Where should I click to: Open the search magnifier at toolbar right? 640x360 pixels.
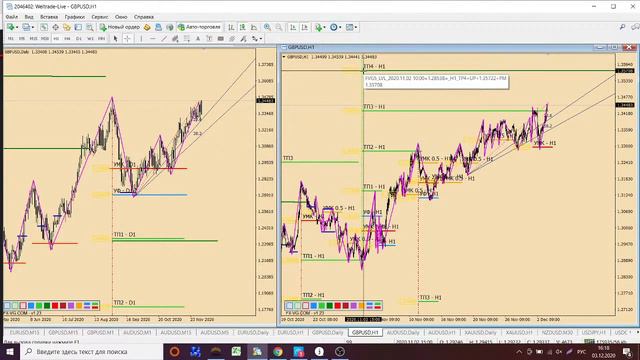(622, 27)
